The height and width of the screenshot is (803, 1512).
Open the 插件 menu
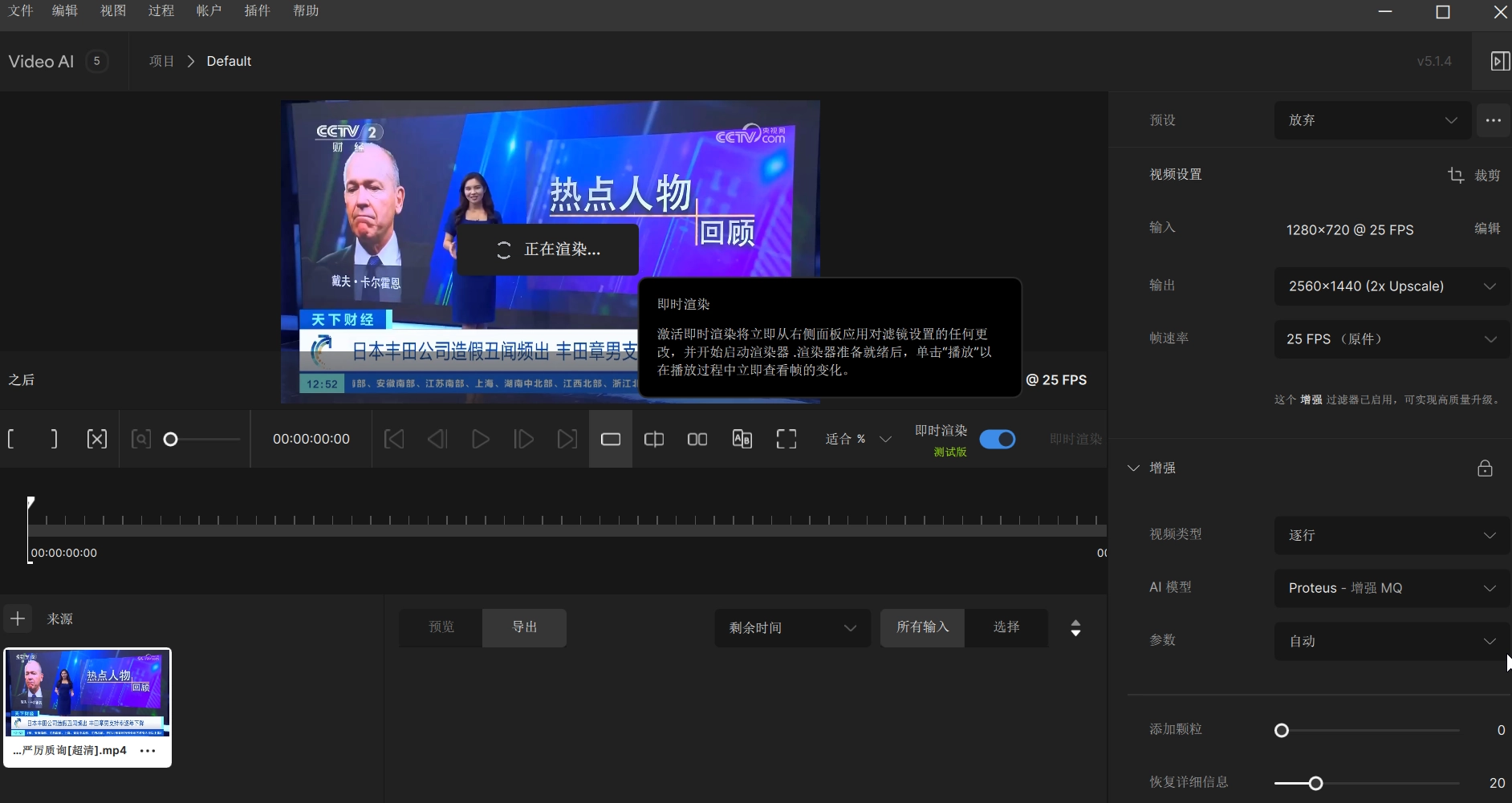[257, 10]
